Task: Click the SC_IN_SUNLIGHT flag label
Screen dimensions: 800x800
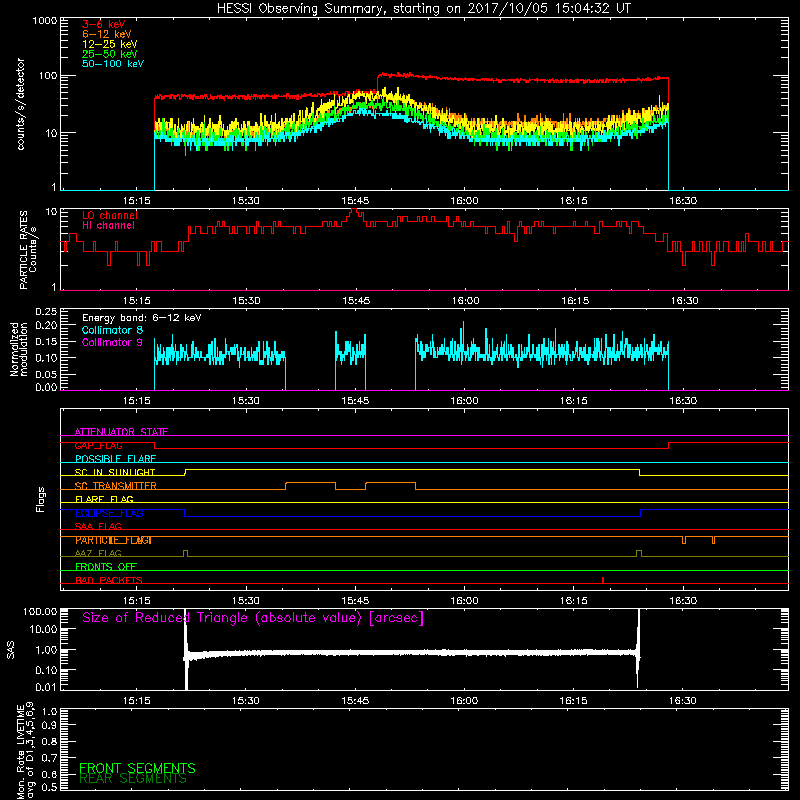Action: [x=115, y=472]
